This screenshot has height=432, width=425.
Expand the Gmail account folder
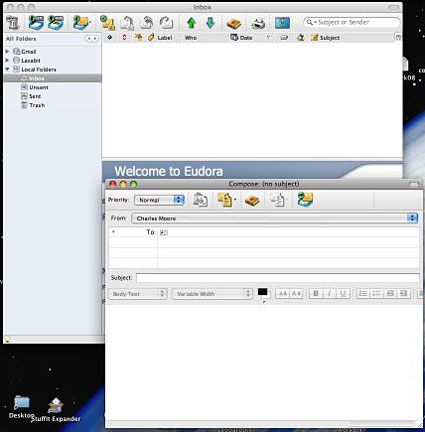[x=7, y=51]
